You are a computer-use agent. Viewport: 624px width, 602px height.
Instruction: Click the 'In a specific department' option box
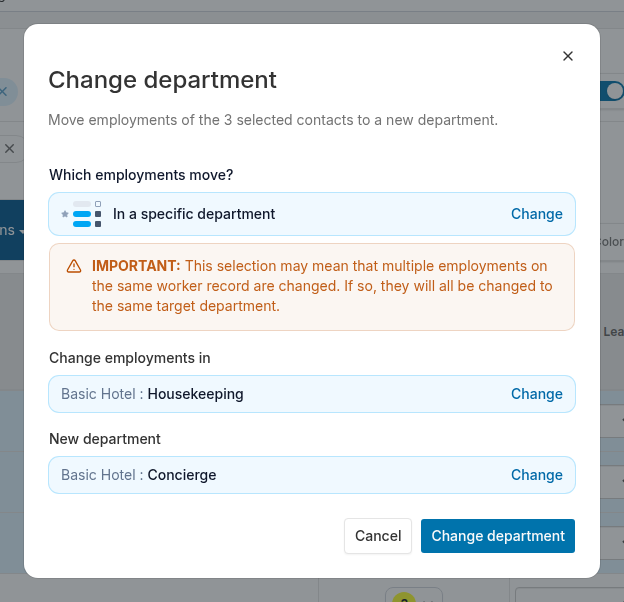[312, 214]
